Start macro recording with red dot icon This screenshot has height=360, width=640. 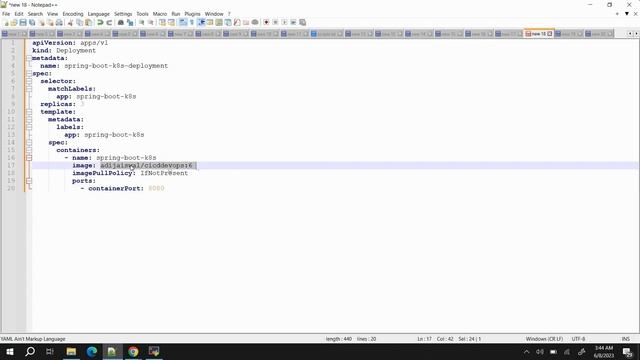pos(266,22)
